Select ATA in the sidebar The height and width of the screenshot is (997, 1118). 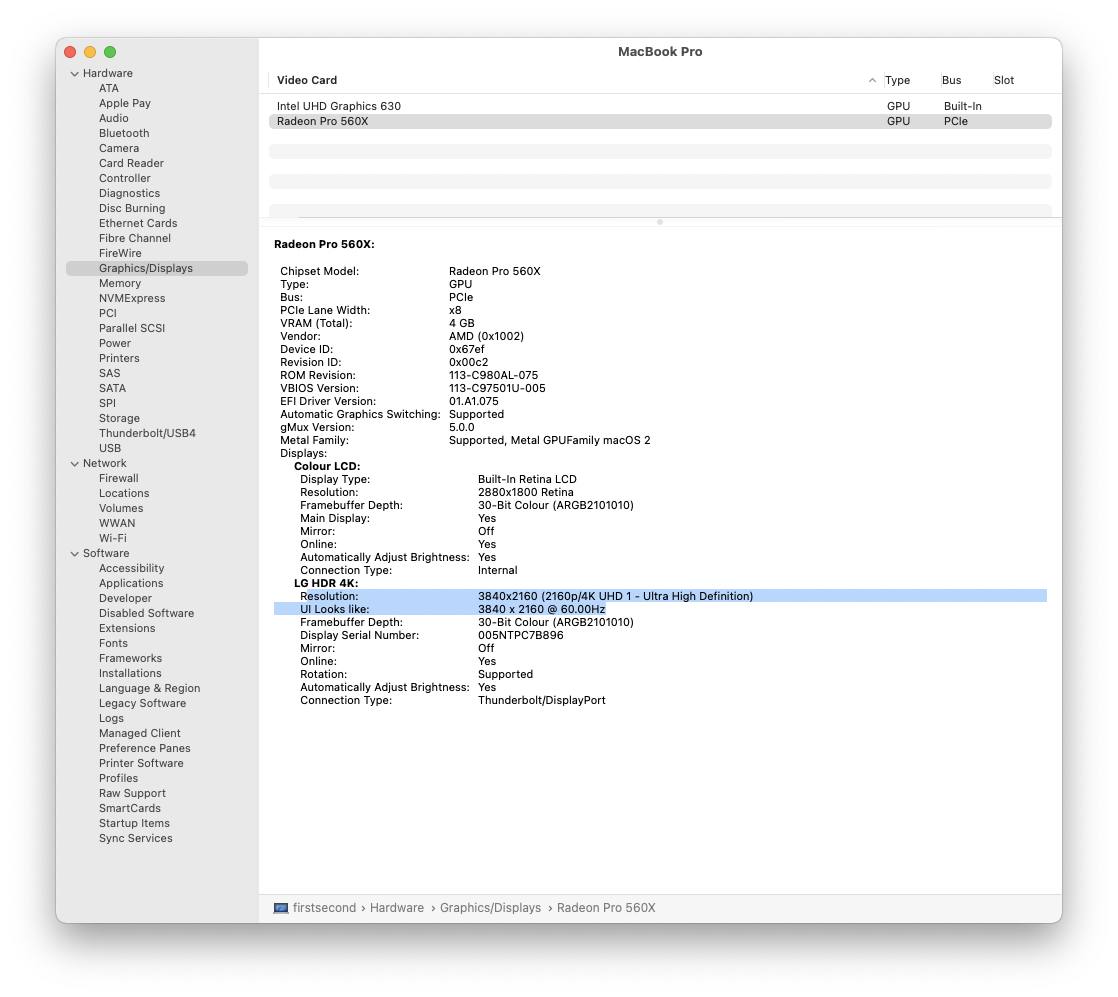tap(109, 88)
